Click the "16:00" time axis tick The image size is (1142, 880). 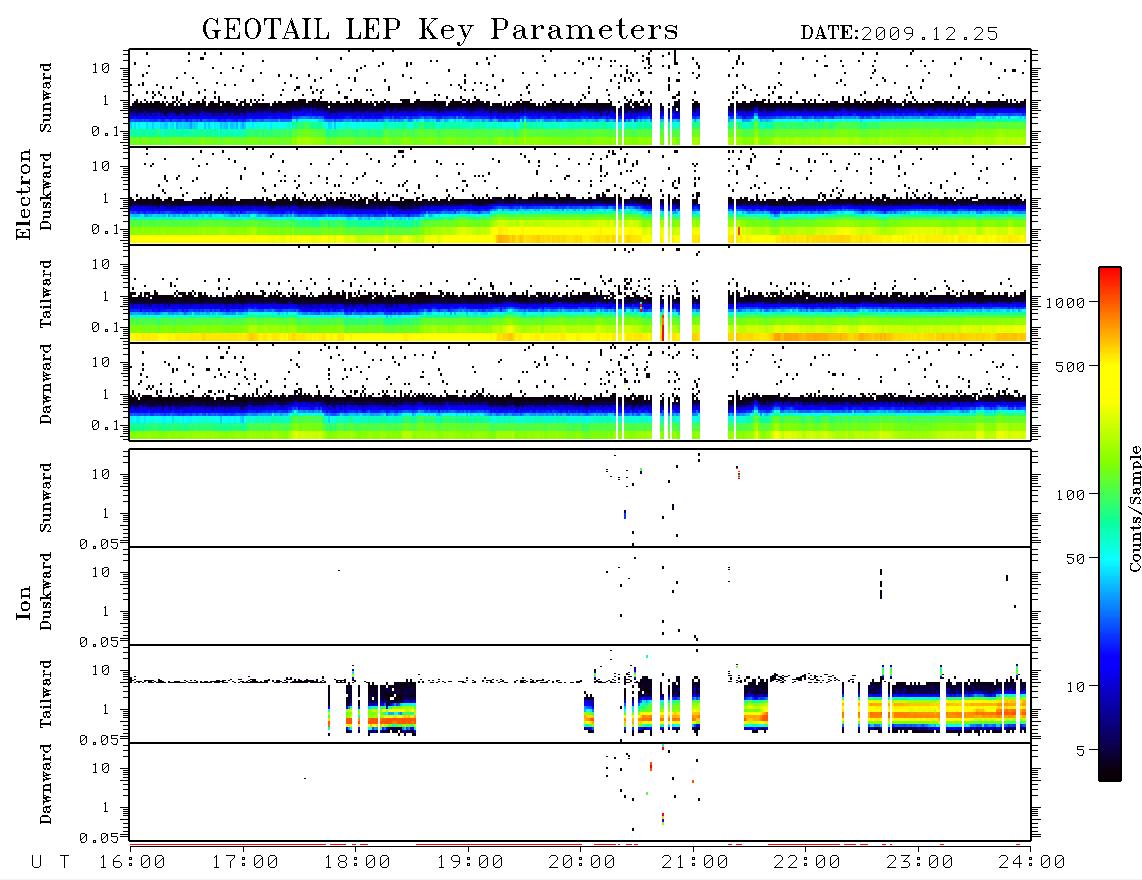point(132,863)
